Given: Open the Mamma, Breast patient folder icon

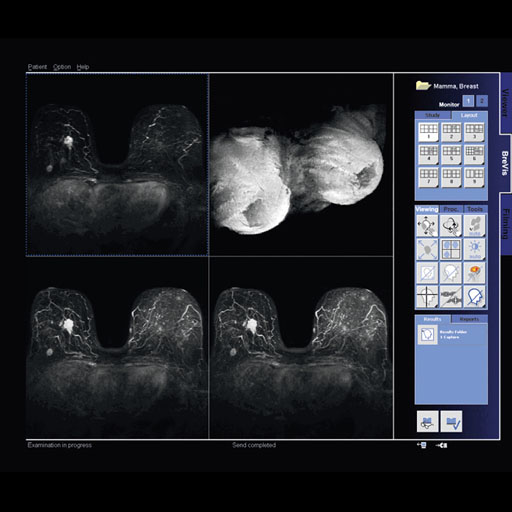Looking at the screenshot, I should (423, 86).
